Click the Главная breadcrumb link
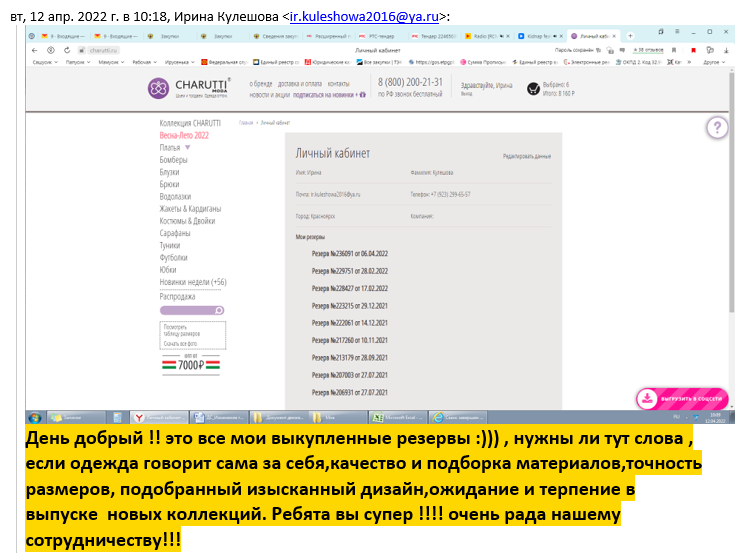 (246, 123)
